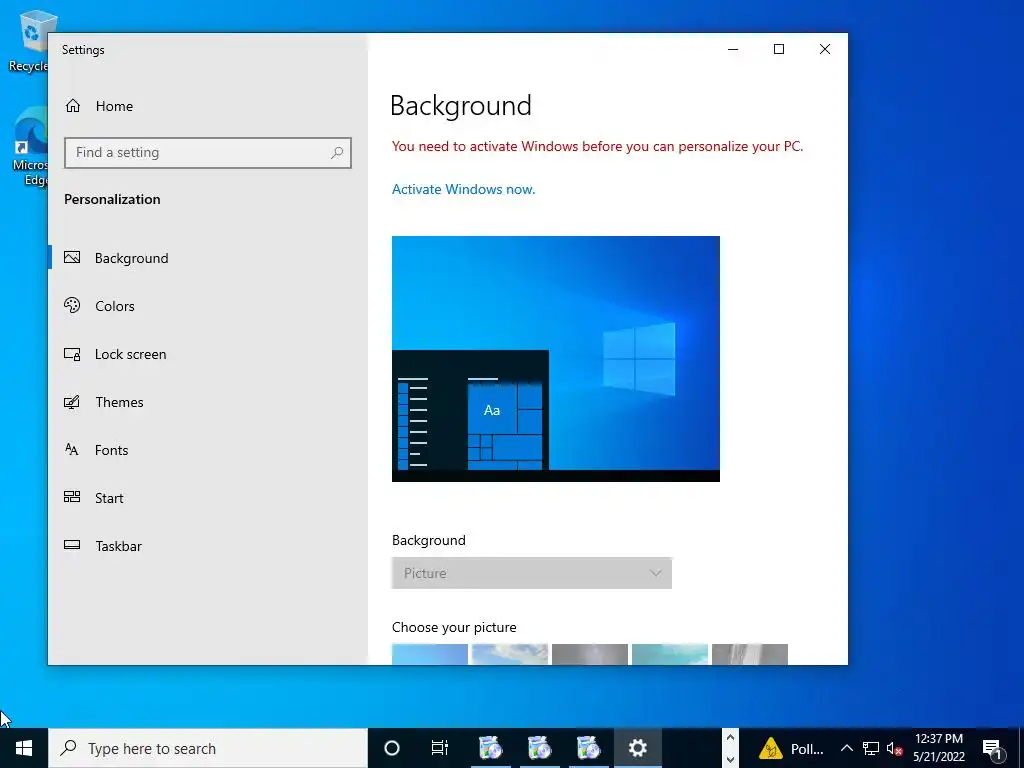Choose the third picture thumbnail

[x=590, y=654]
